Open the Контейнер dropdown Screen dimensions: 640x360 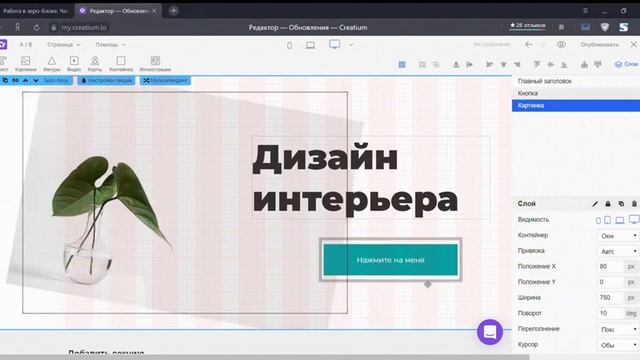[618, 236]
